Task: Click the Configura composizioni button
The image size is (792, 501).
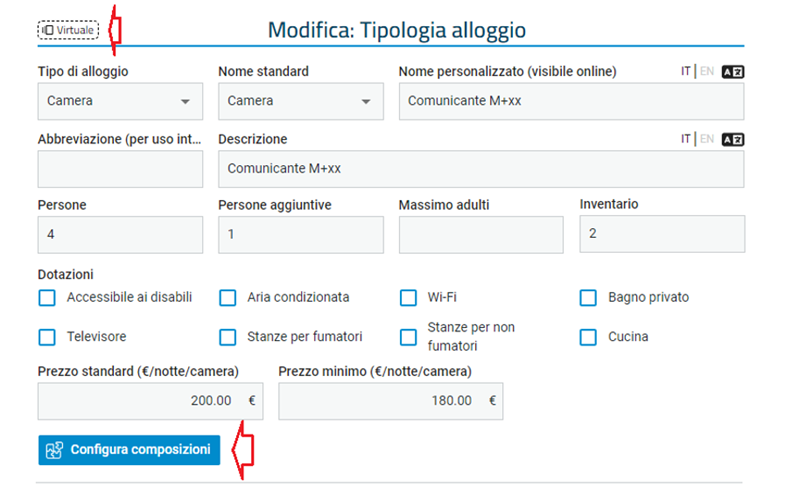Action: (x=129, y=450)
